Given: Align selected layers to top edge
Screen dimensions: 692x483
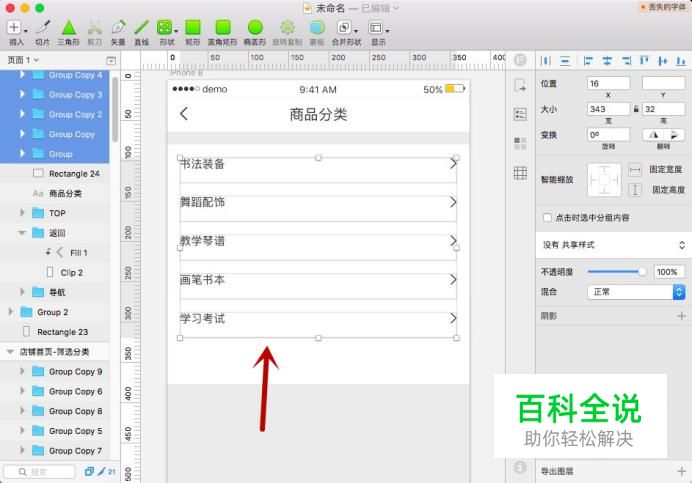Looking at the screenshot, I should (644, 61).
